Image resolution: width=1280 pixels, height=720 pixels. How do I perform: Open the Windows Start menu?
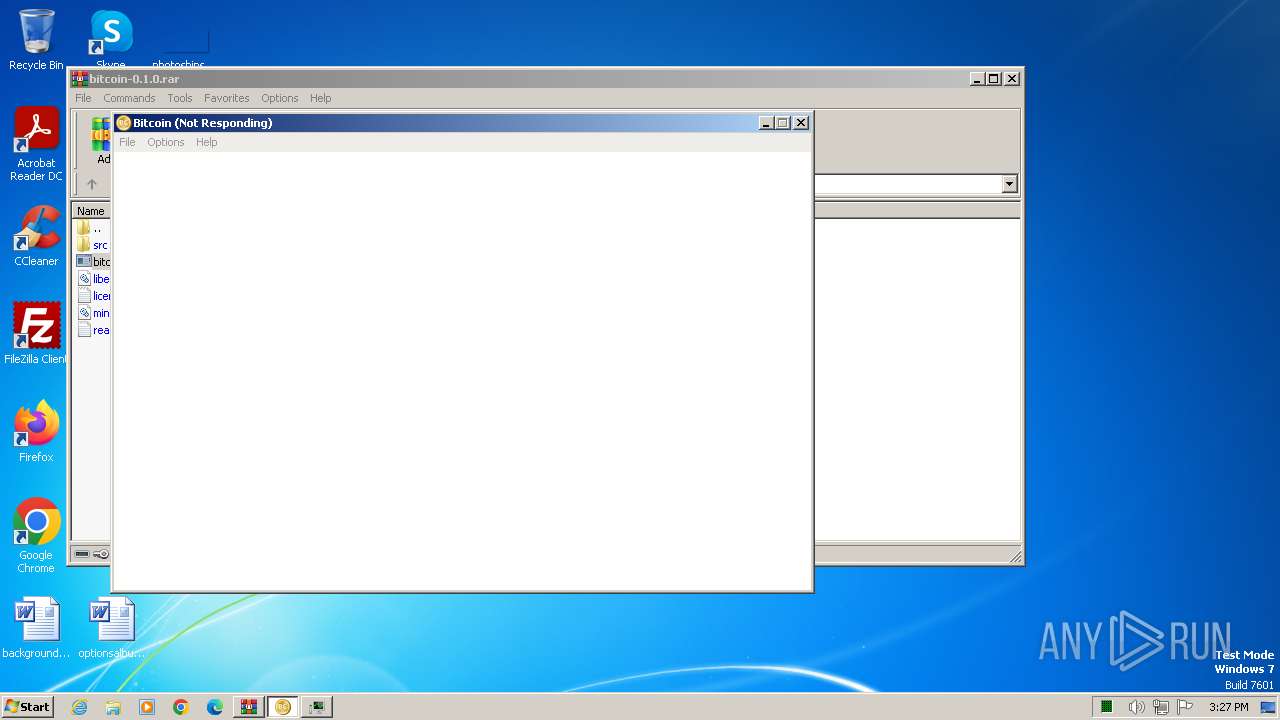(27, 707)
